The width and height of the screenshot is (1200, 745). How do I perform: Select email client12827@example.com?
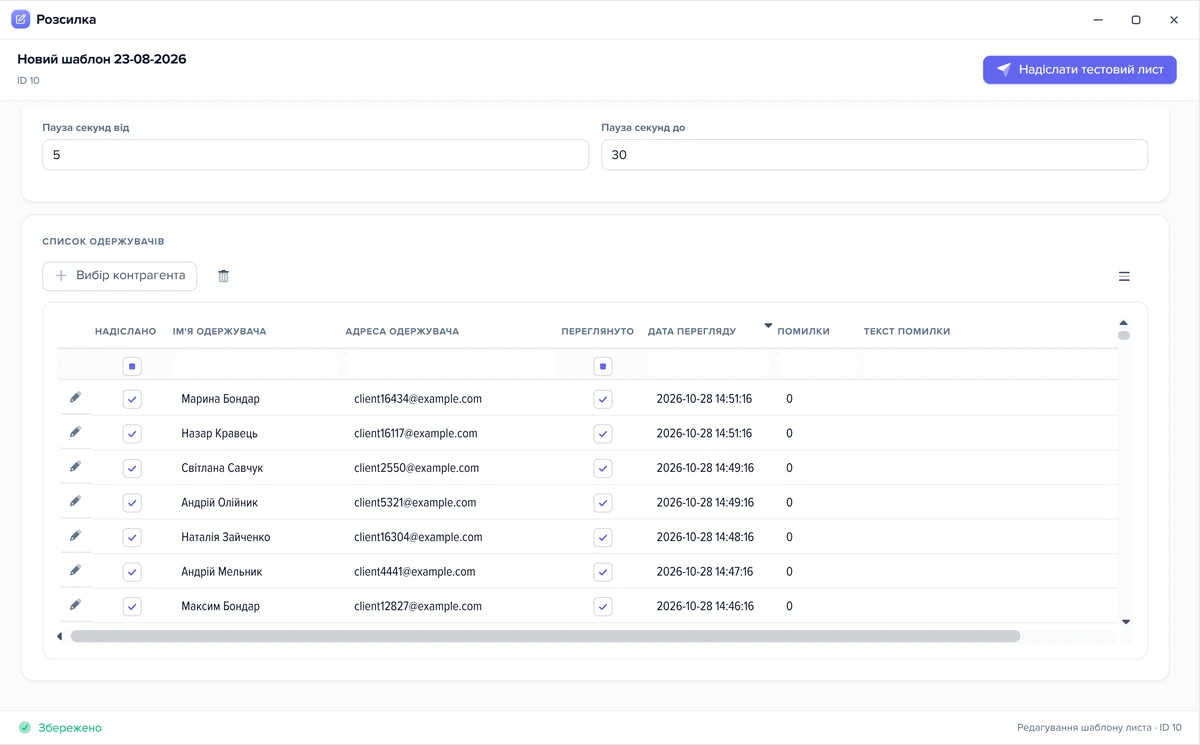[418, 606]
